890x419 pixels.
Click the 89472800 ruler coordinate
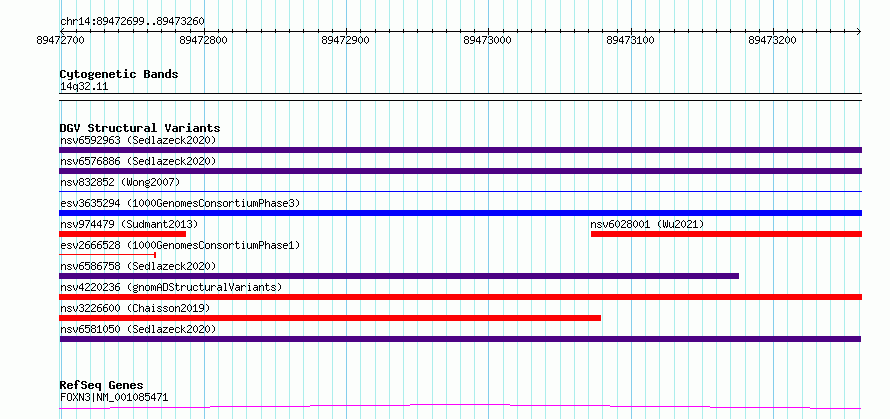coord(203,40)
